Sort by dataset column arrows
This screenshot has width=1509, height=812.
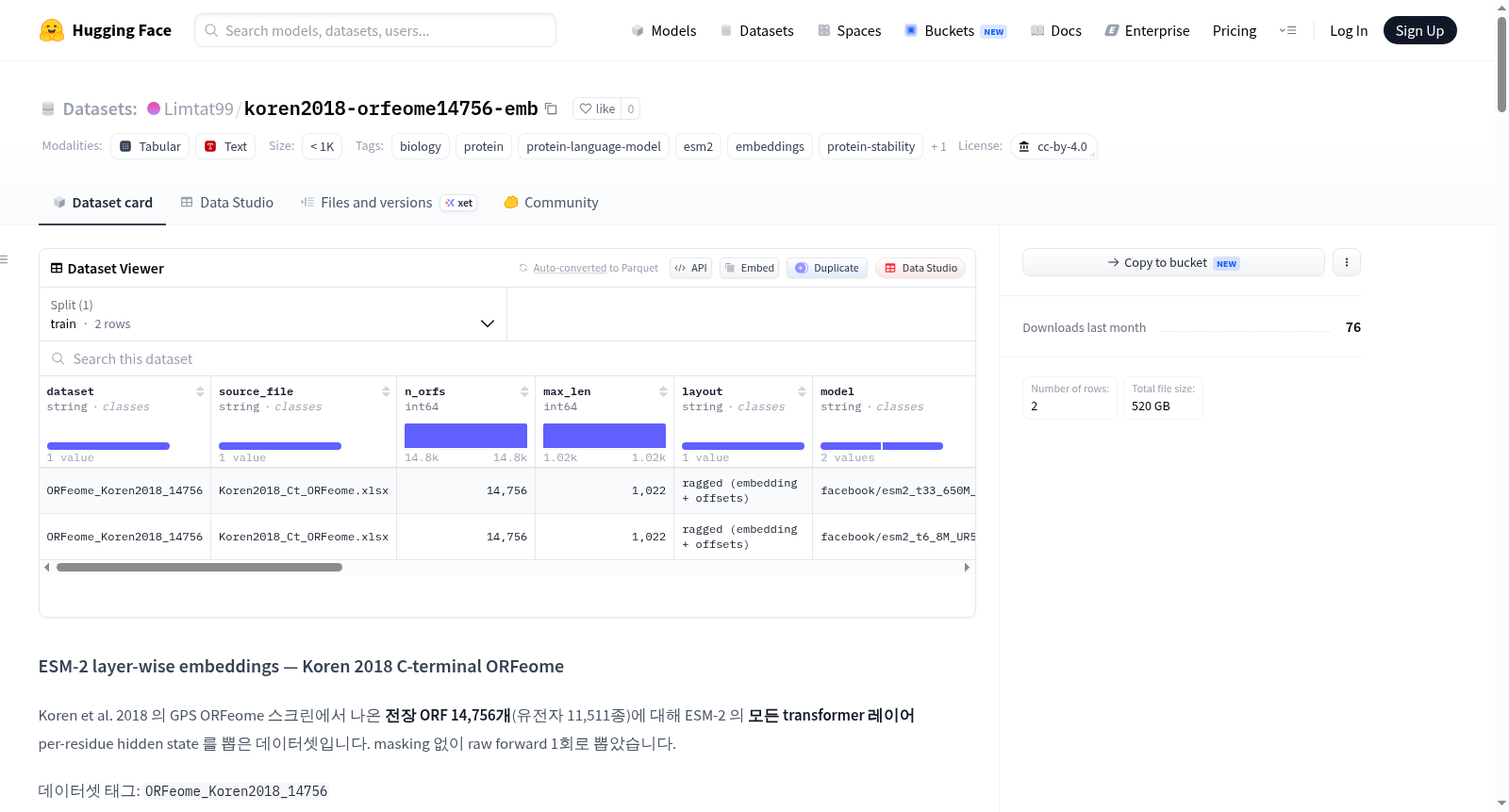click(200, 391)
